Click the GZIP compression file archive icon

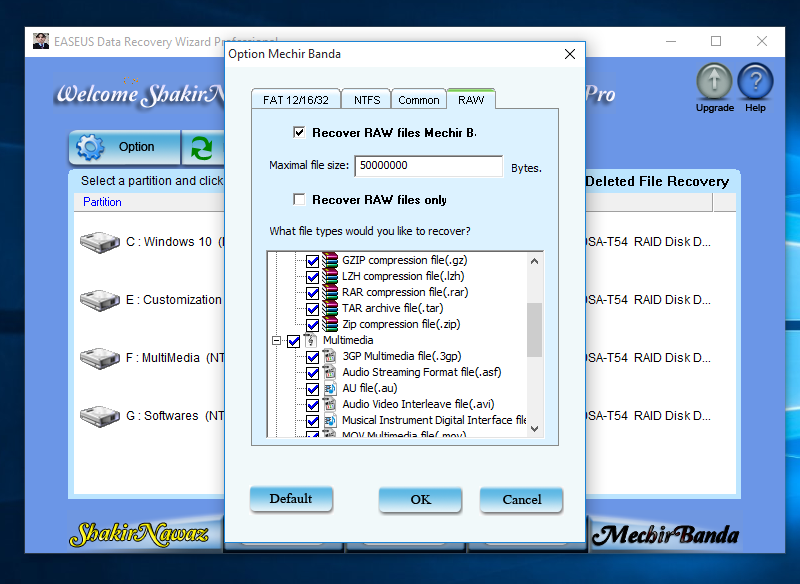[330, 260]
